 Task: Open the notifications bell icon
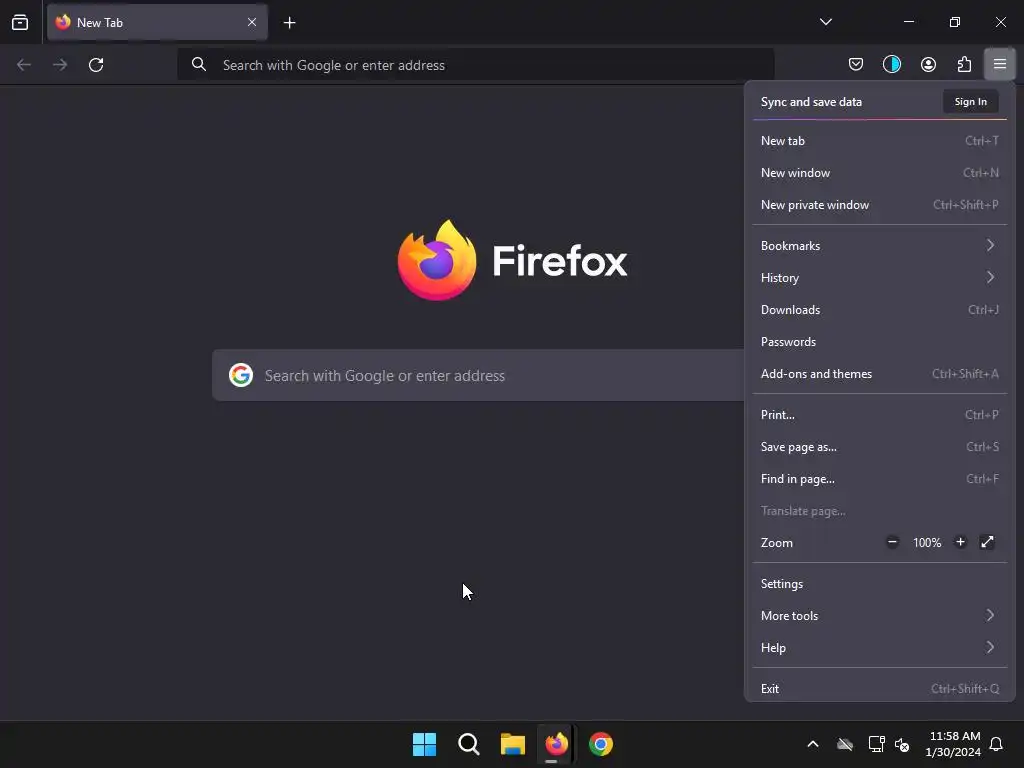tap(997, 744)
